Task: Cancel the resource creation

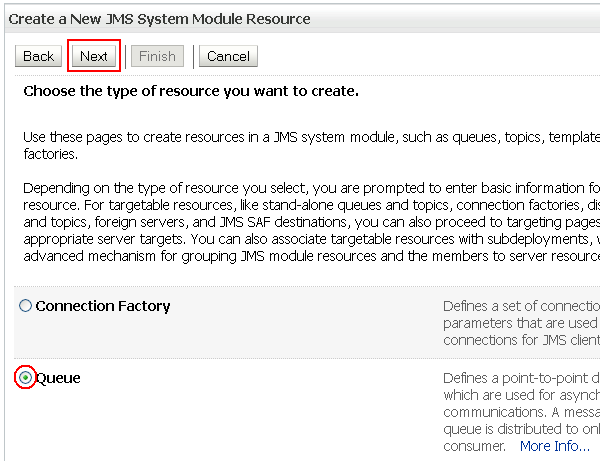Action: pyautogui.click(x=229, y=56)
